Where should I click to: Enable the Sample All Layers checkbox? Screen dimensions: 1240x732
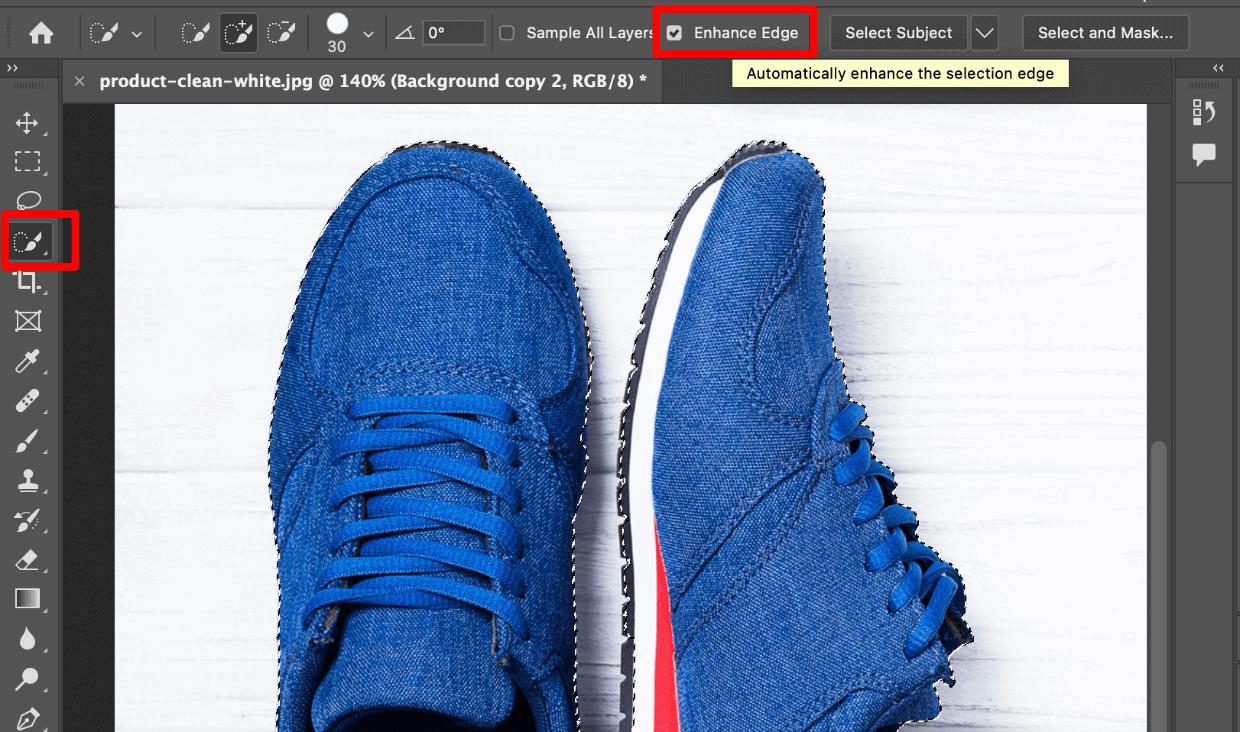coord(508,32)
